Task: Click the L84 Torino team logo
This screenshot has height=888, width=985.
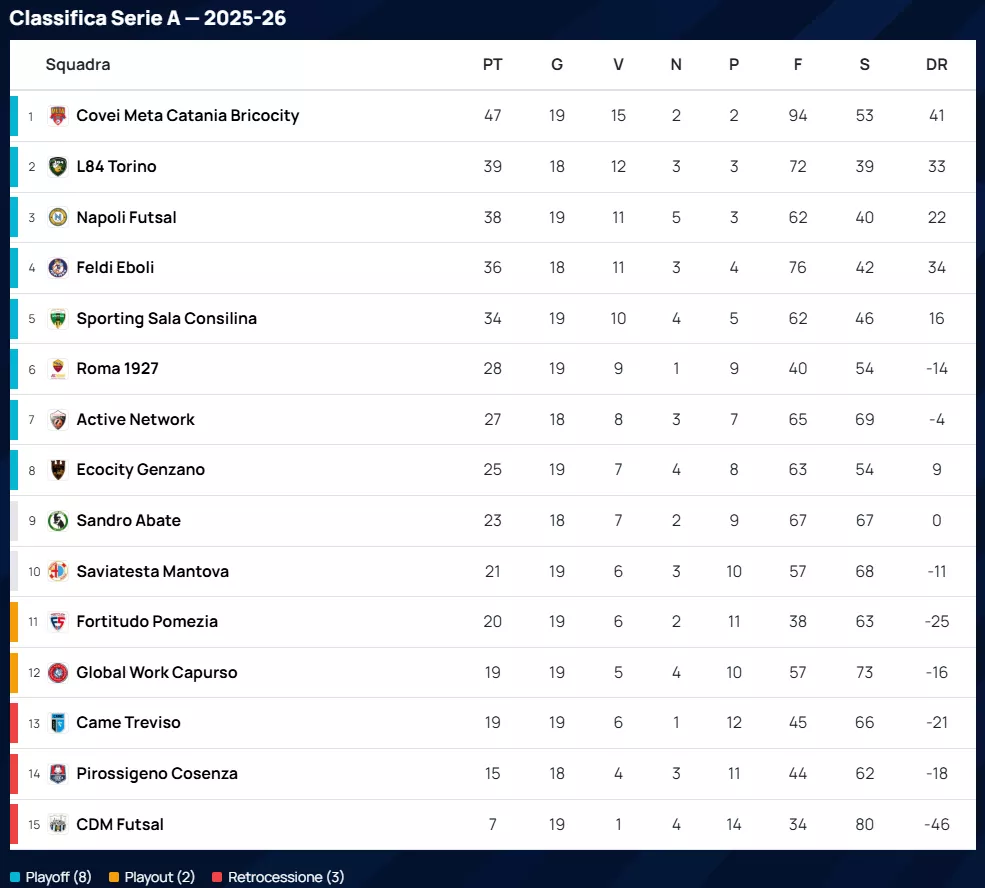Action: (58, 167)
